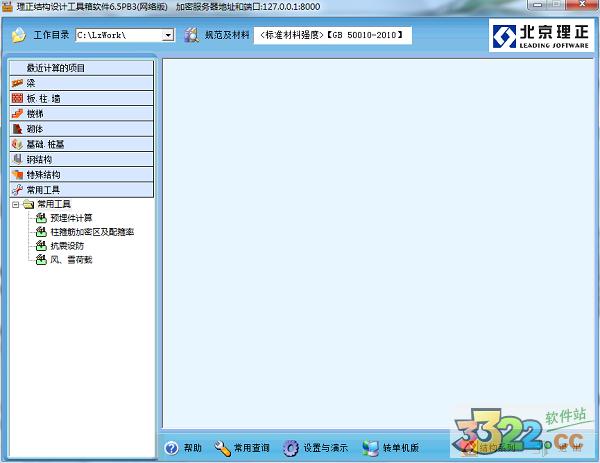Click the 规范及材料 label
The height and width of the screenshot is (463, 600).
(x=227, y=35)
